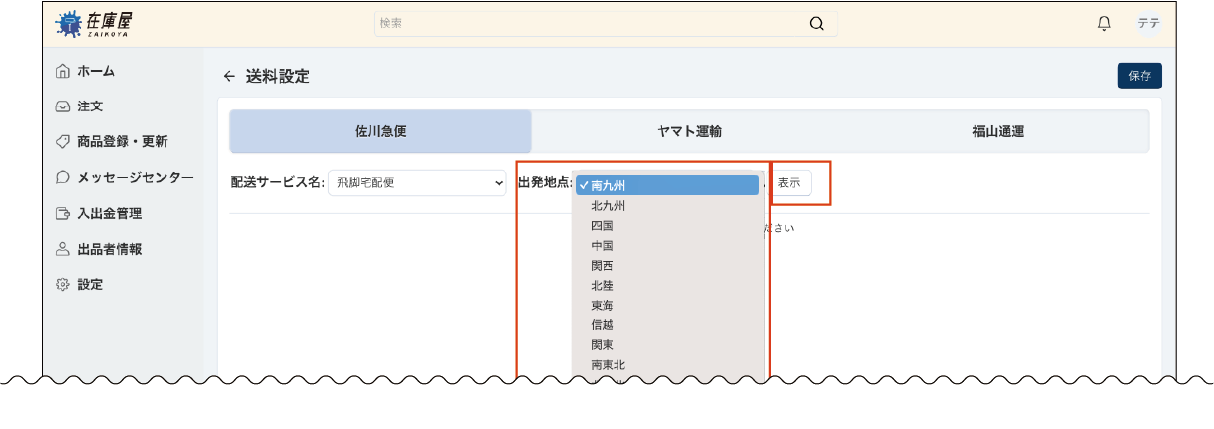Open the 配送サービス名 dropdown
The width and height of the screenshot is (1214, 429).
coord(417,183)
